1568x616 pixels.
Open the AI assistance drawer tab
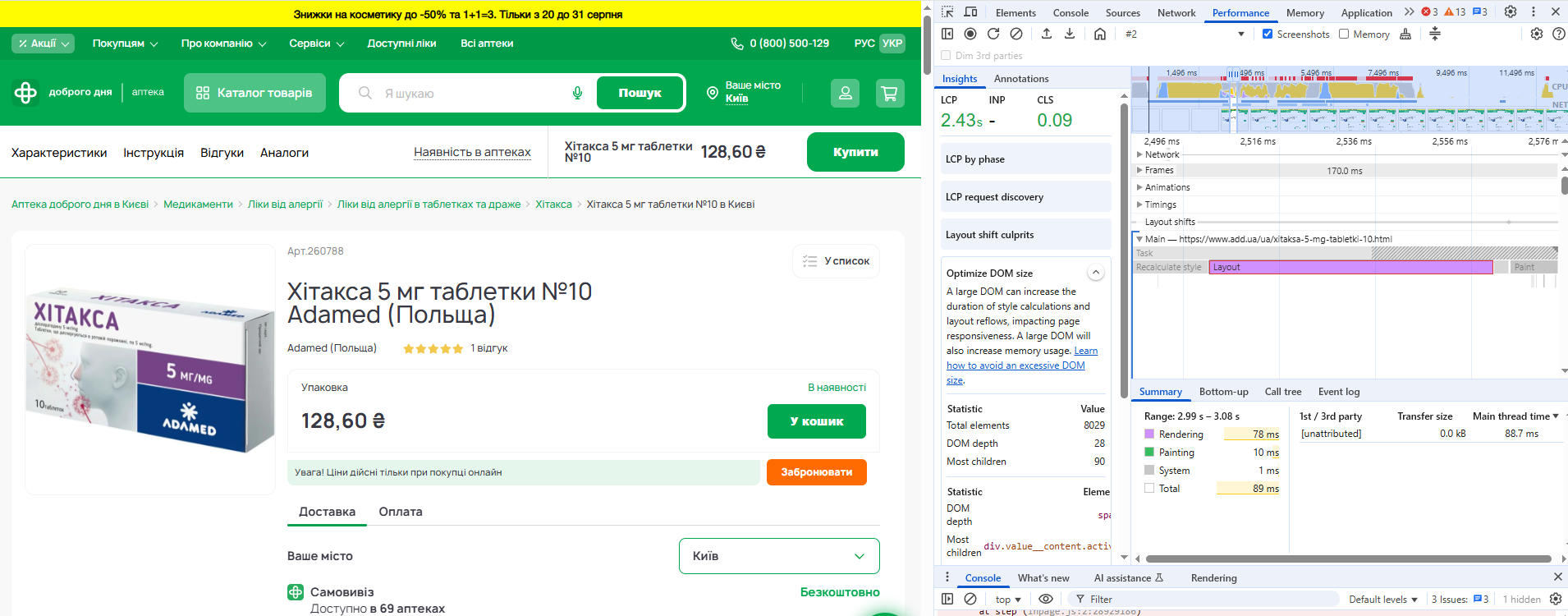coord(1129,577)
